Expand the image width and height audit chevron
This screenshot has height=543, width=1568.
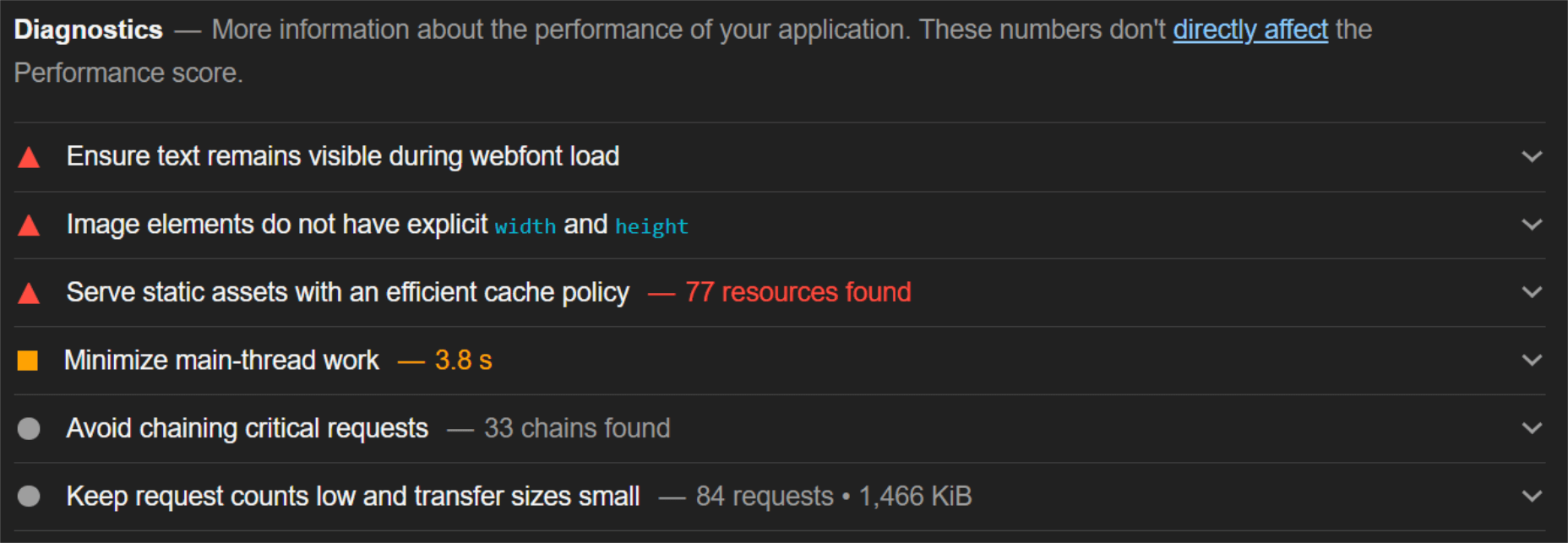point(1532,225)
